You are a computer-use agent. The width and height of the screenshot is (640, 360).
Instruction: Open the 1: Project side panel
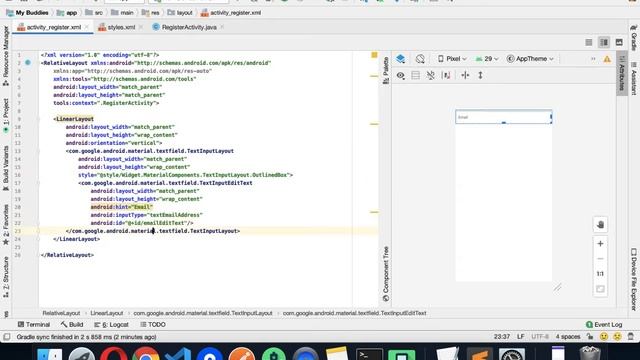6,116
